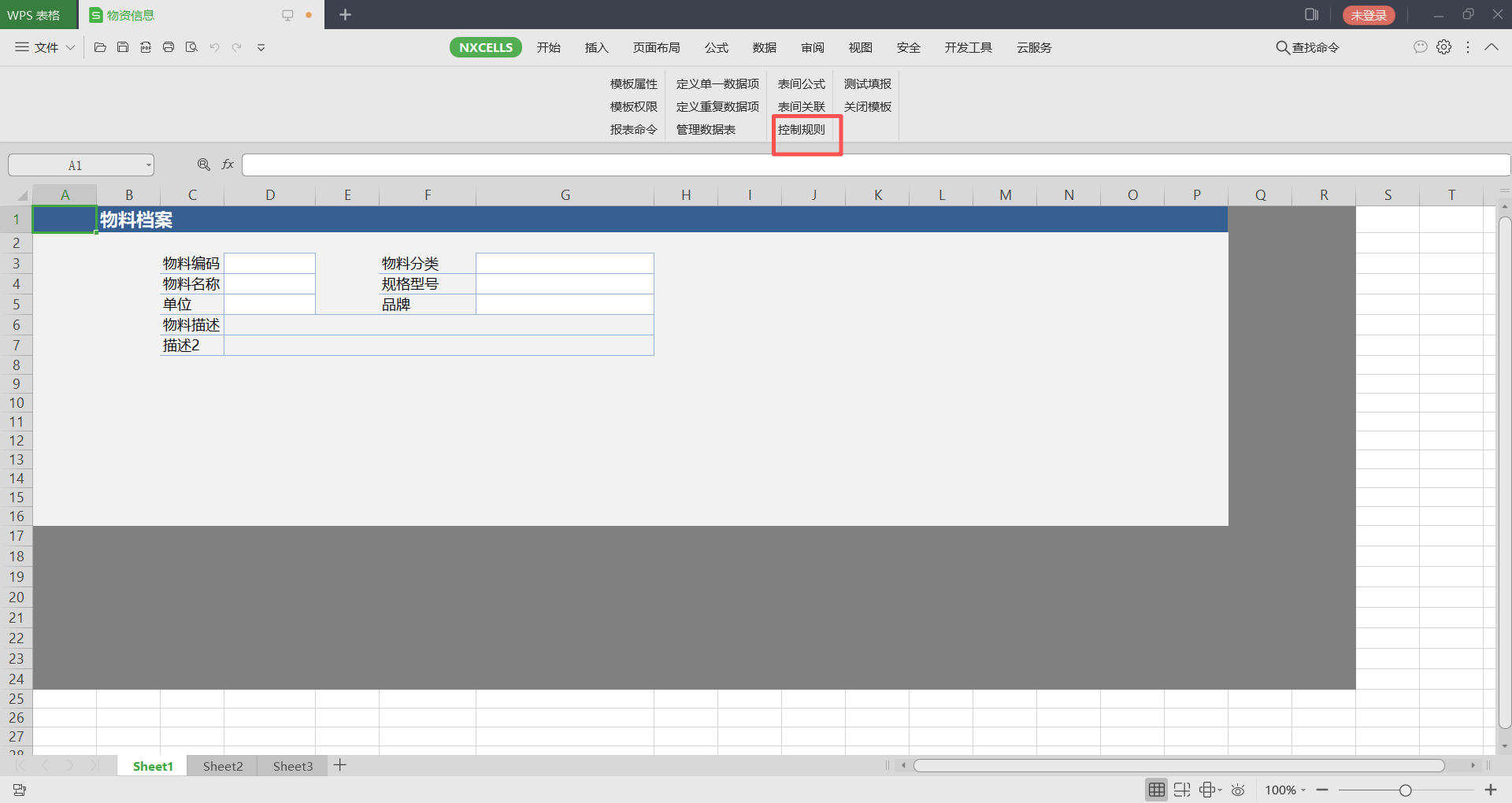Click the settings gear icon
The image size is (1512, 803).
1443,47
